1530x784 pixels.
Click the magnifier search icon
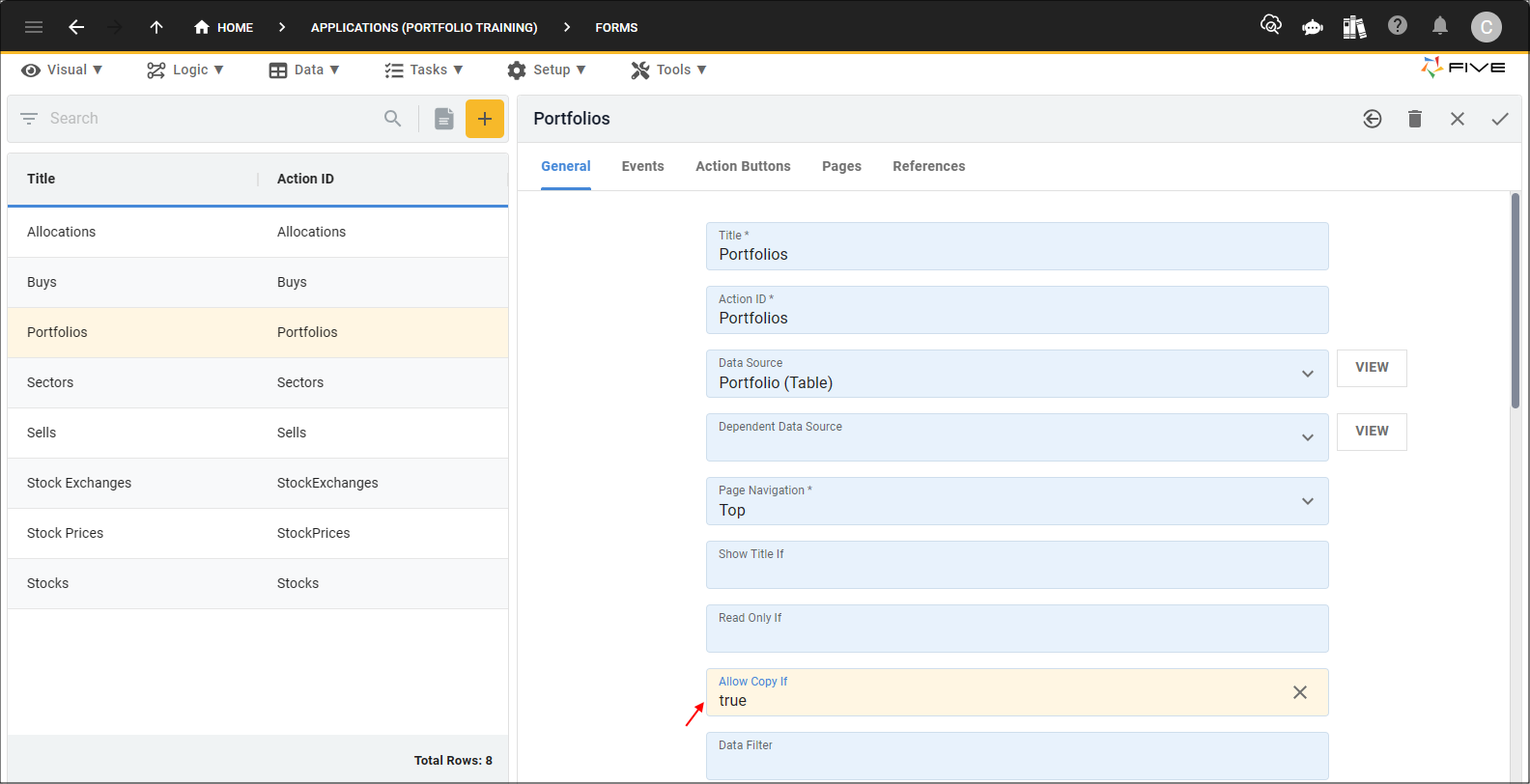(x=392, y=118)
